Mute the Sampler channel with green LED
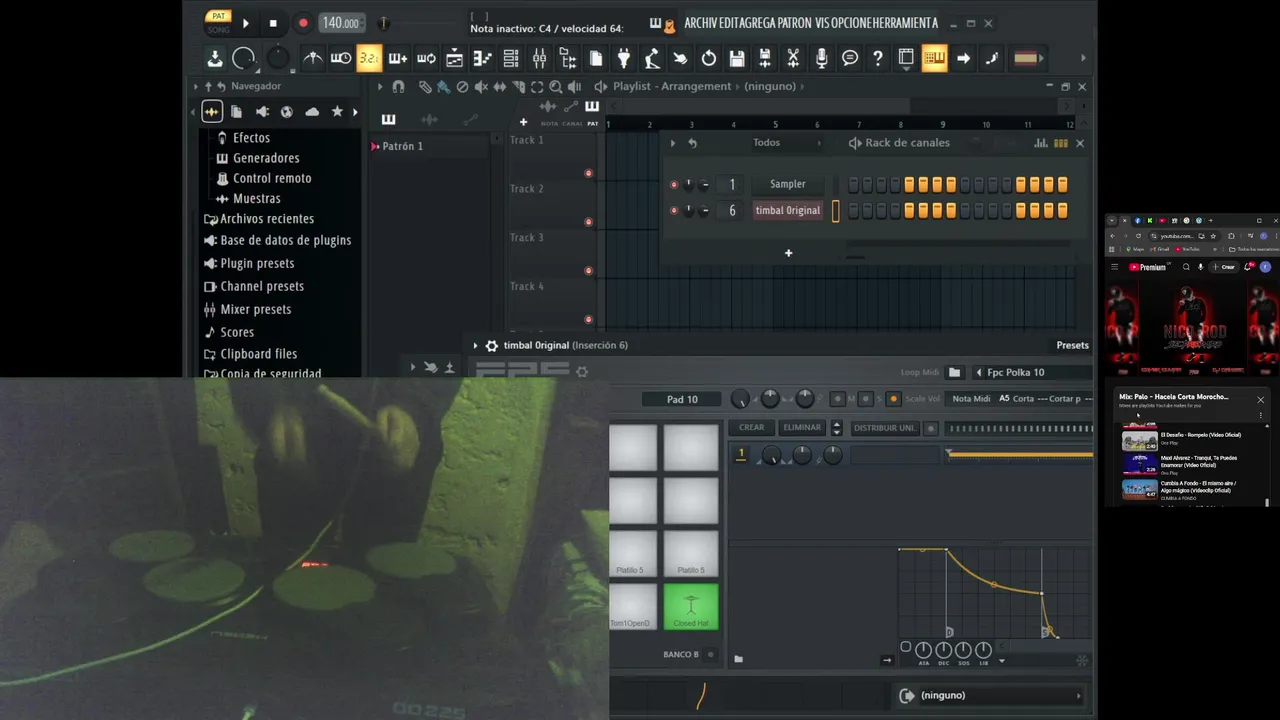 point(674,184)
